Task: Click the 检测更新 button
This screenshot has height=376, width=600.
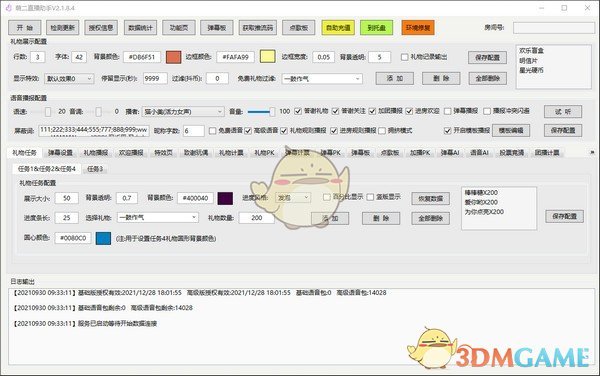Action: coord(63,28)
